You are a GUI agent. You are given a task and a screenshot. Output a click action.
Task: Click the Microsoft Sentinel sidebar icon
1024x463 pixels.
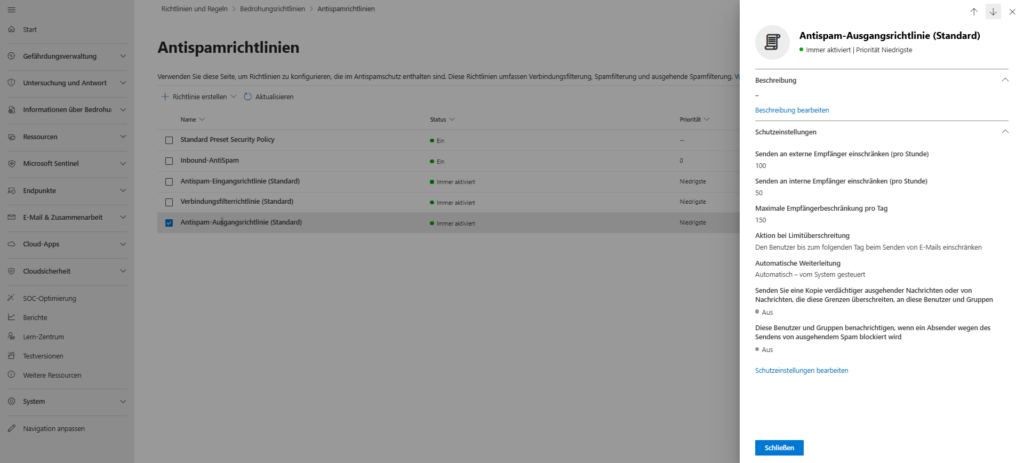pos(11,163)
